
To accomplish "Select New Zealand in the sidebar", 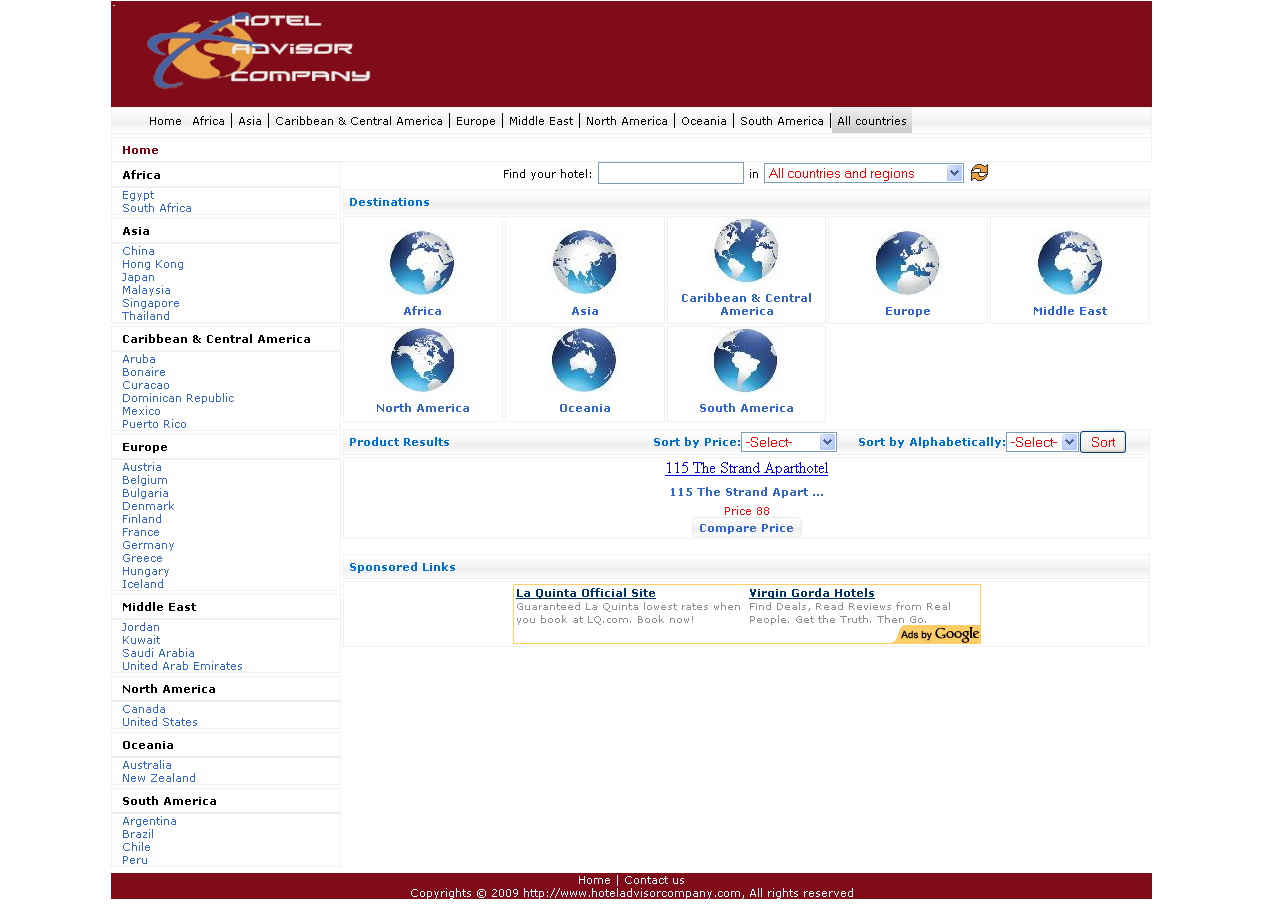I will (x=159, y=778).
